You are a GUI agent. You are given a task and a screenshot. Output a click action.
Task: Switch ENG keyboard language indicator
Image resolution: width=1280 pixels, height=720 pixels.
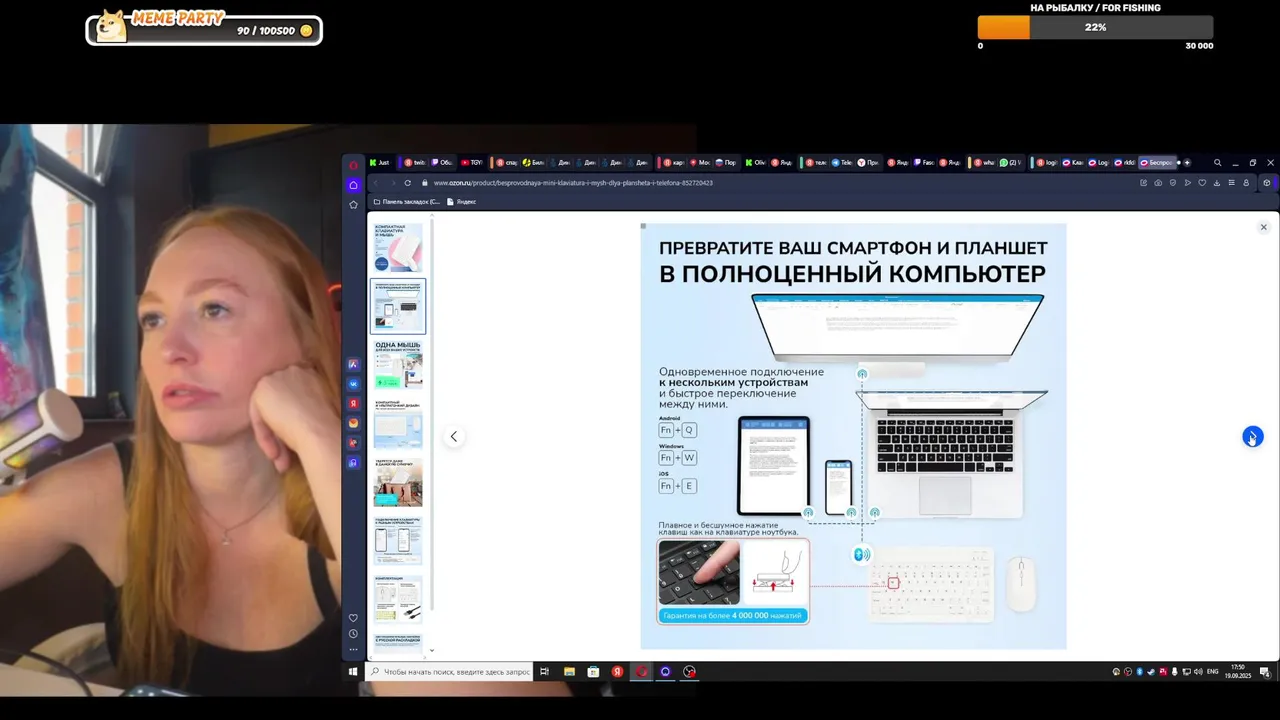point(1213,671)
